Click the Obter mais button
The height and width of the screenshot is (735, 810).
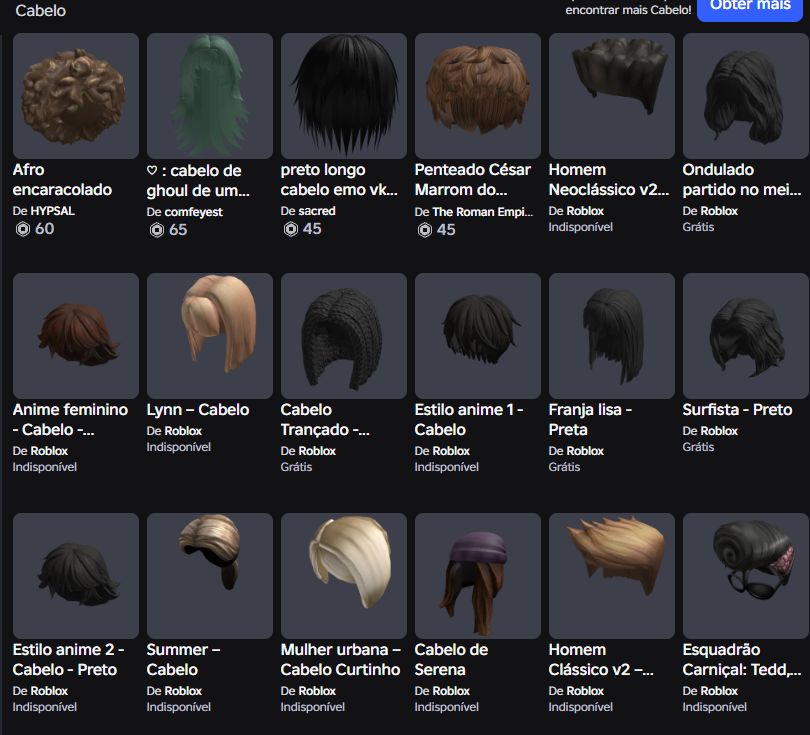(750, 7)
